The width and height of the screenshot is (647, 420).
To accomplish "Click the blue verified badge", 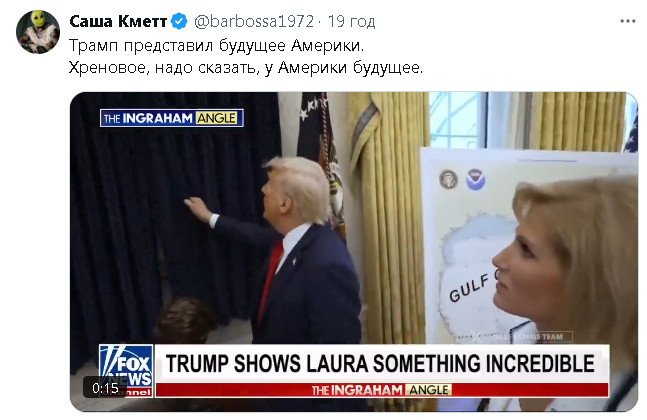I will pos(179,21).
